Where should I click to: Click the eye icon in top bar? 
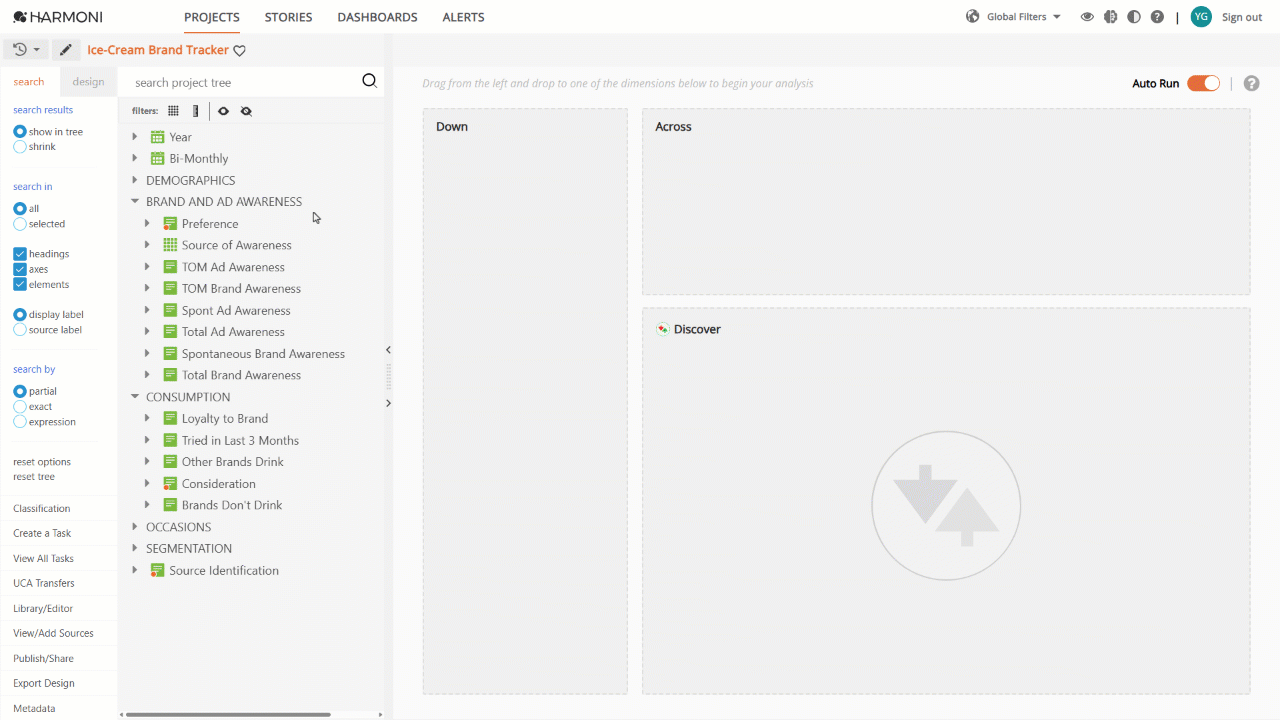1087,17
